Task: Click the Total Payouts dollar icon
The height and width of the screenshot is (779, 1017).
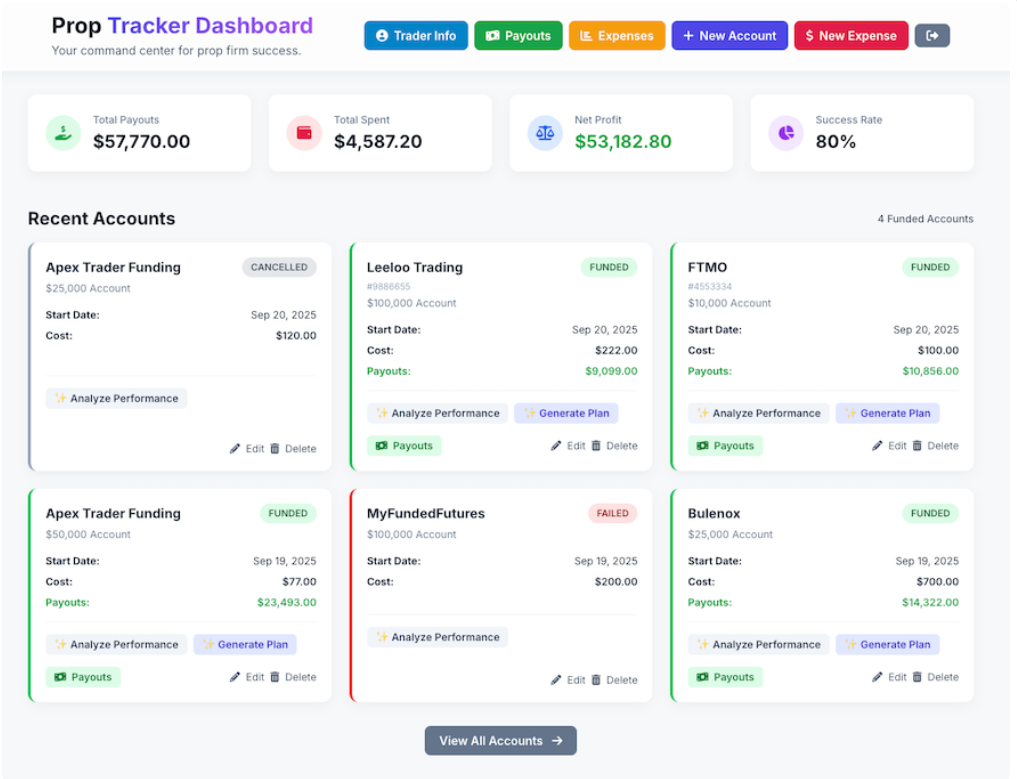Action: coord(61,132)
